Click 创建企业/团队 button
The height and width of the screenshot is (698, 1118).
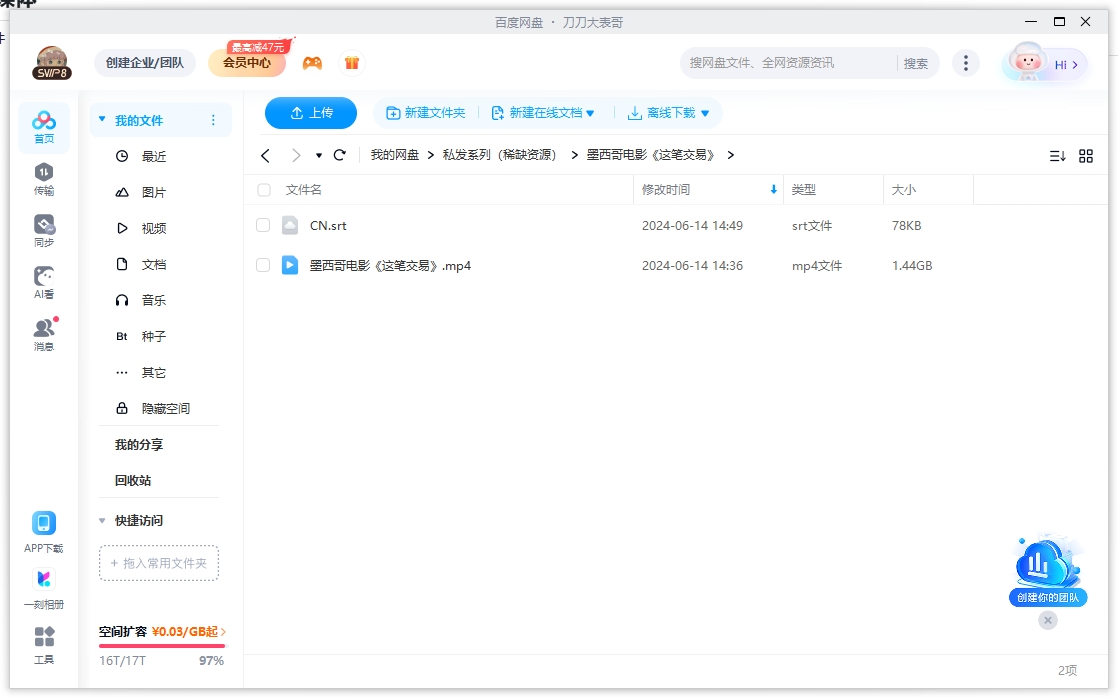click(x=145, y=63)
